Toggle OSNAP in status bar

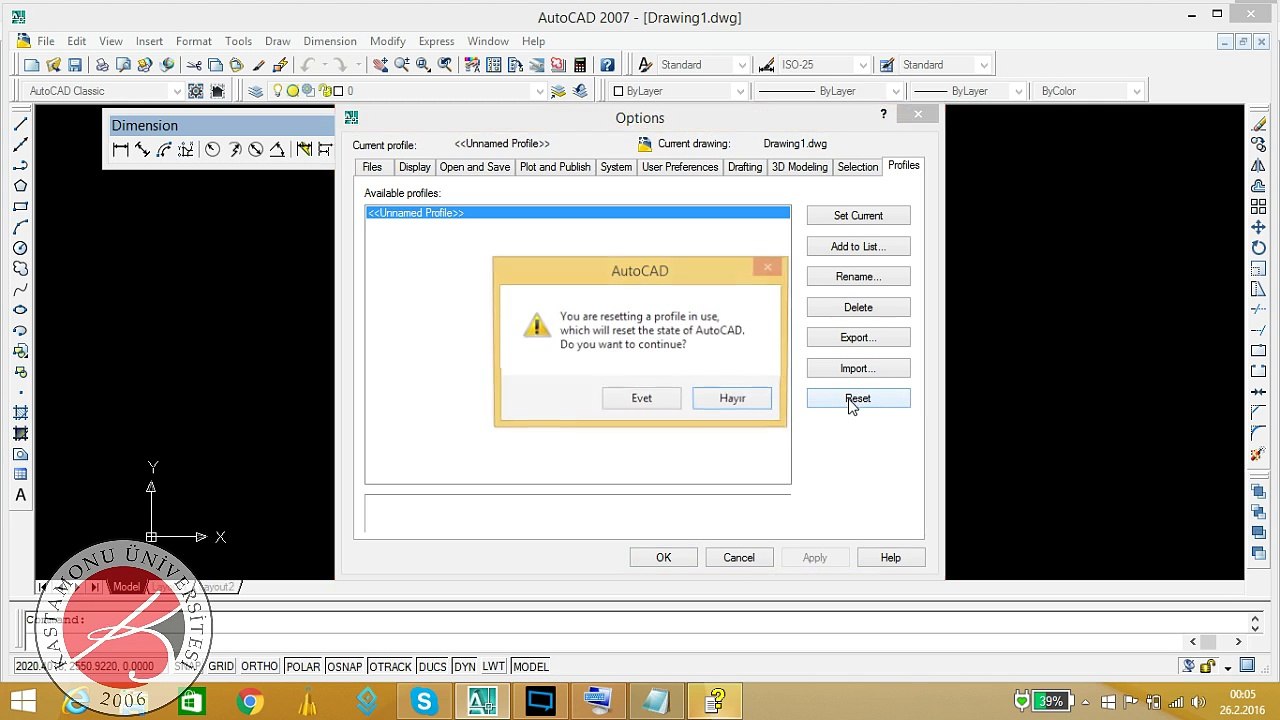coord(345,667)
